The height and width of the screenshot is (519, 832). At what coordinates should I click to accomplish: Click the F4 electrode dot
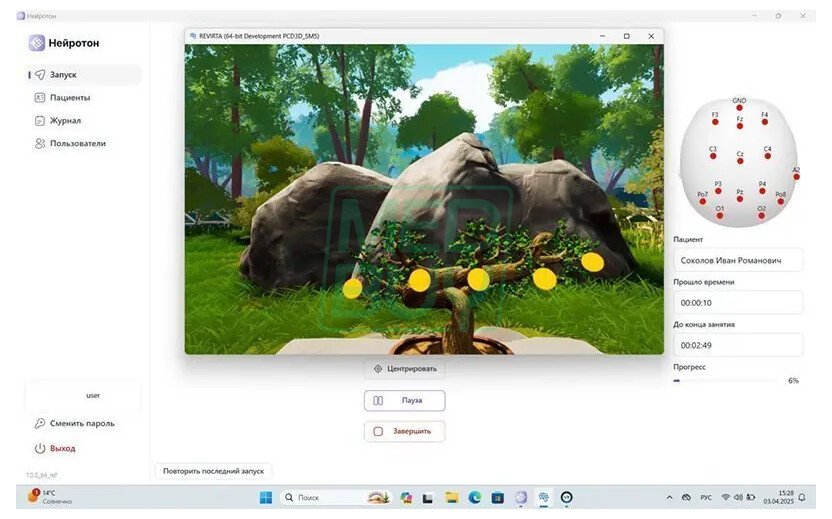765,122
